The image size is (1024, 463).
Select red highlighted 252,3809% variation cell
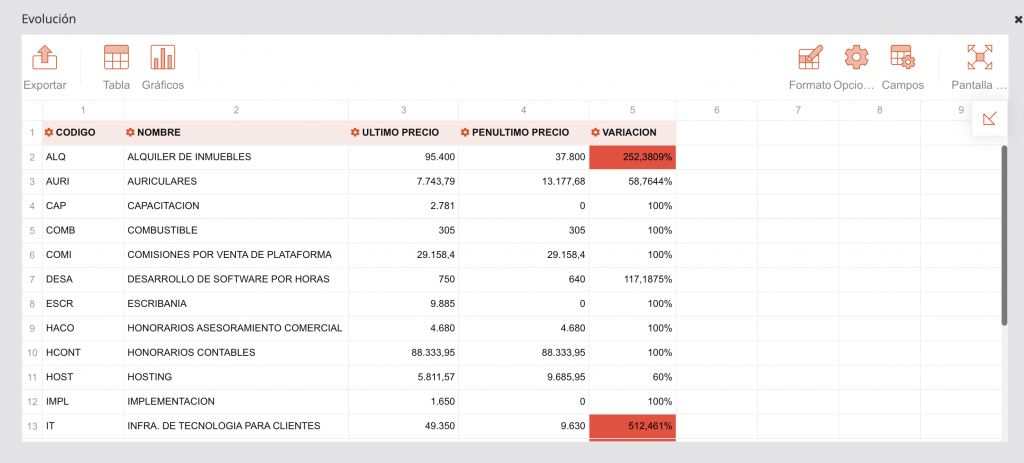click(x=632, y=157)
